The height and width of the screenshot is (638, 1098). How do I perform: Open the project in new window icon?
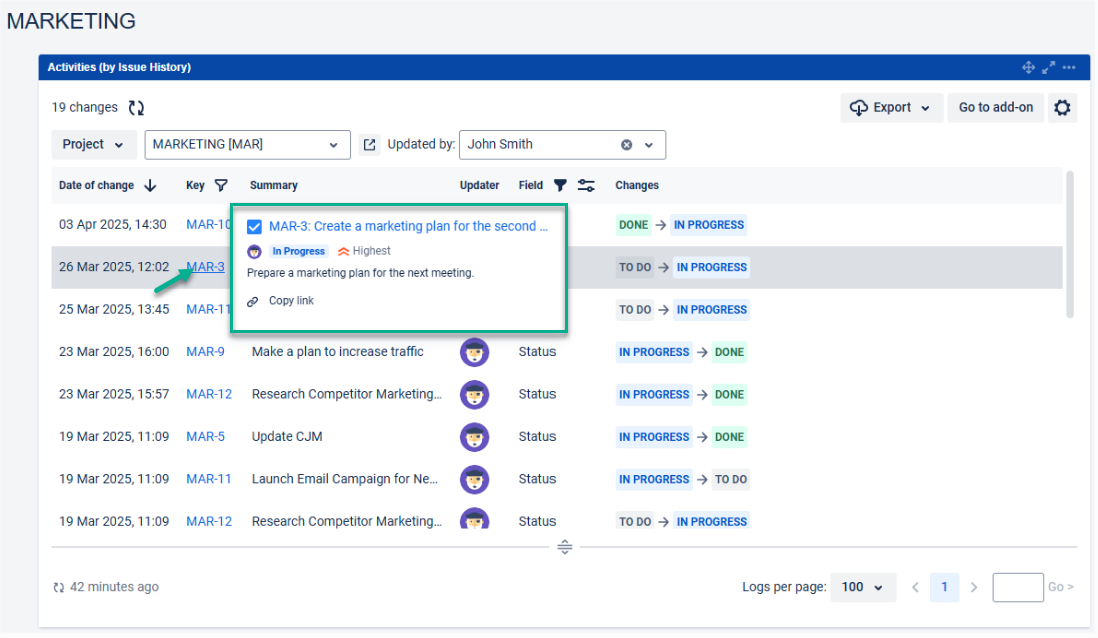370,145
